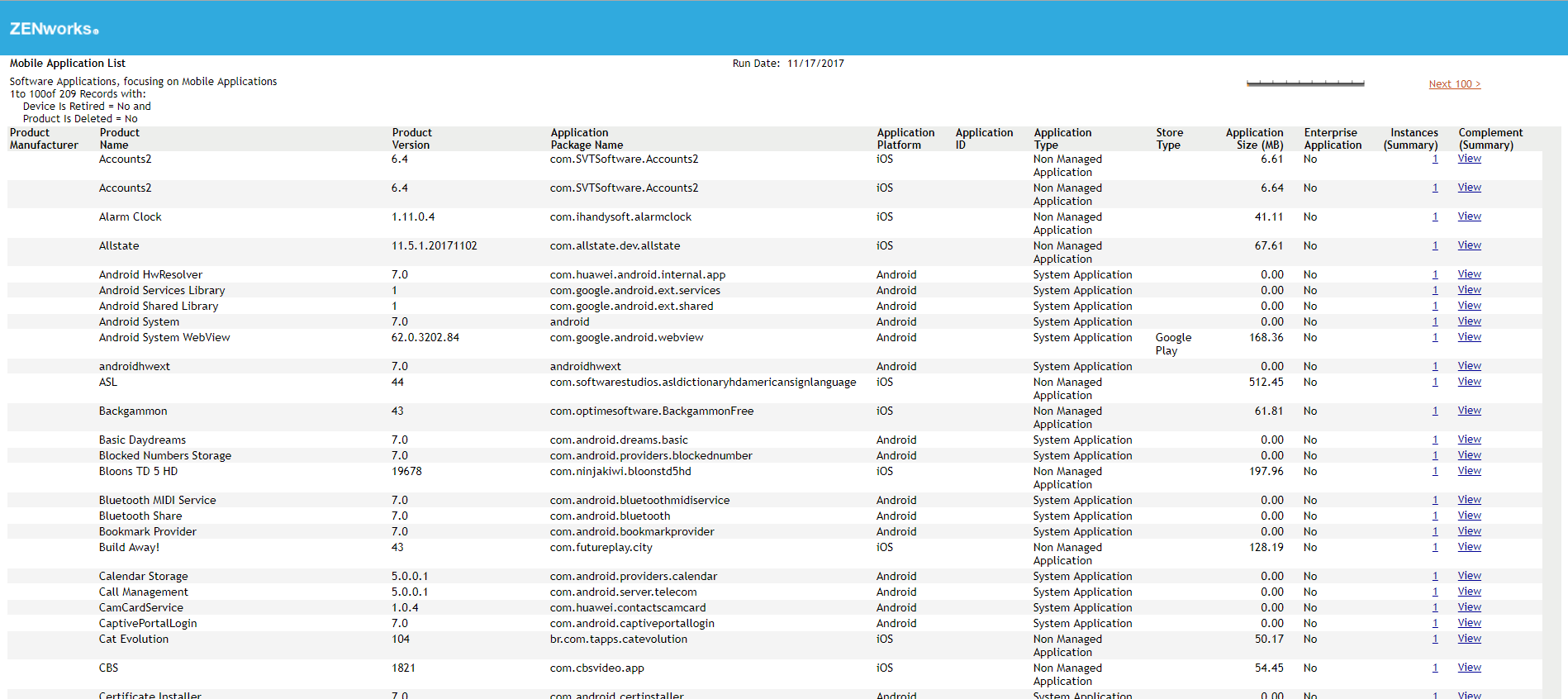1568x699 pixels.
Task: Select version 62.0.3202.84 cell
Action: click(x=425, y=338)
